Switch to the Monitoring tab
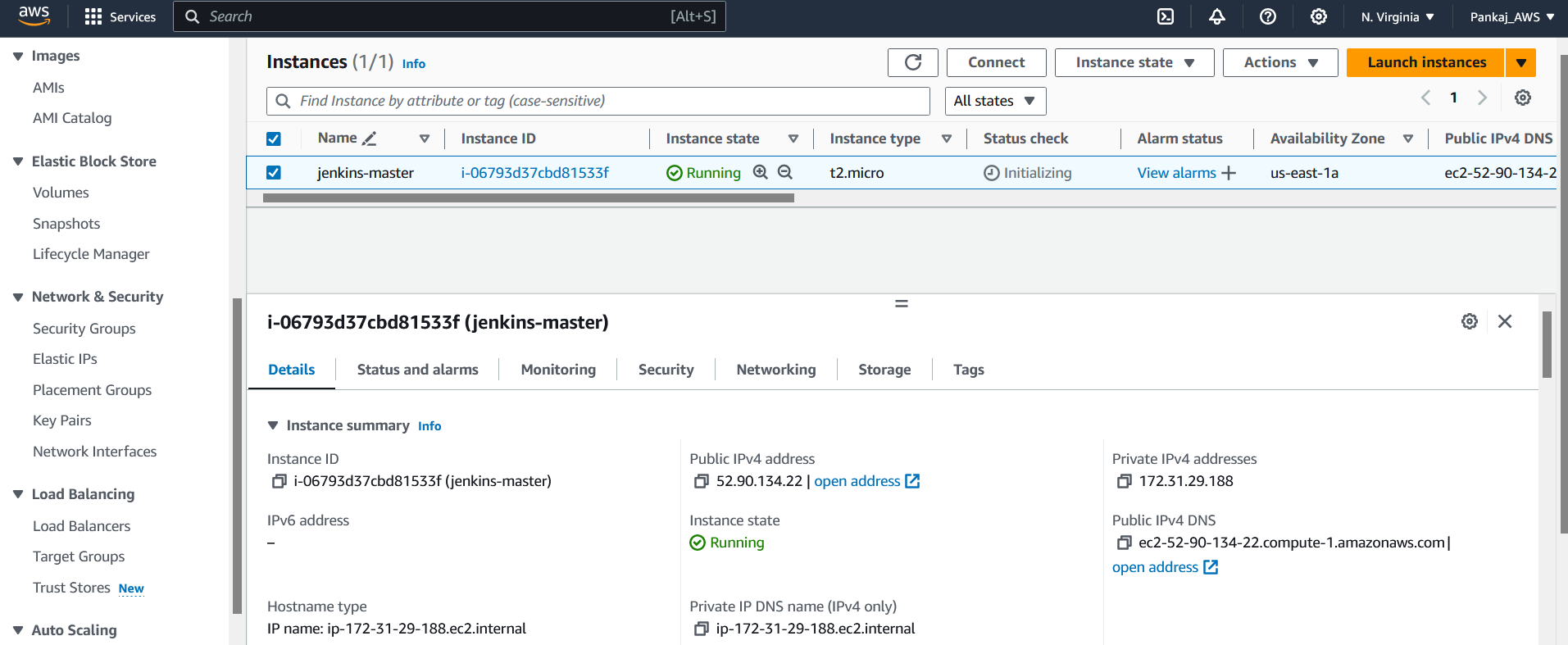Screen dimensions: 1568x645 click(x=558, y=370)
